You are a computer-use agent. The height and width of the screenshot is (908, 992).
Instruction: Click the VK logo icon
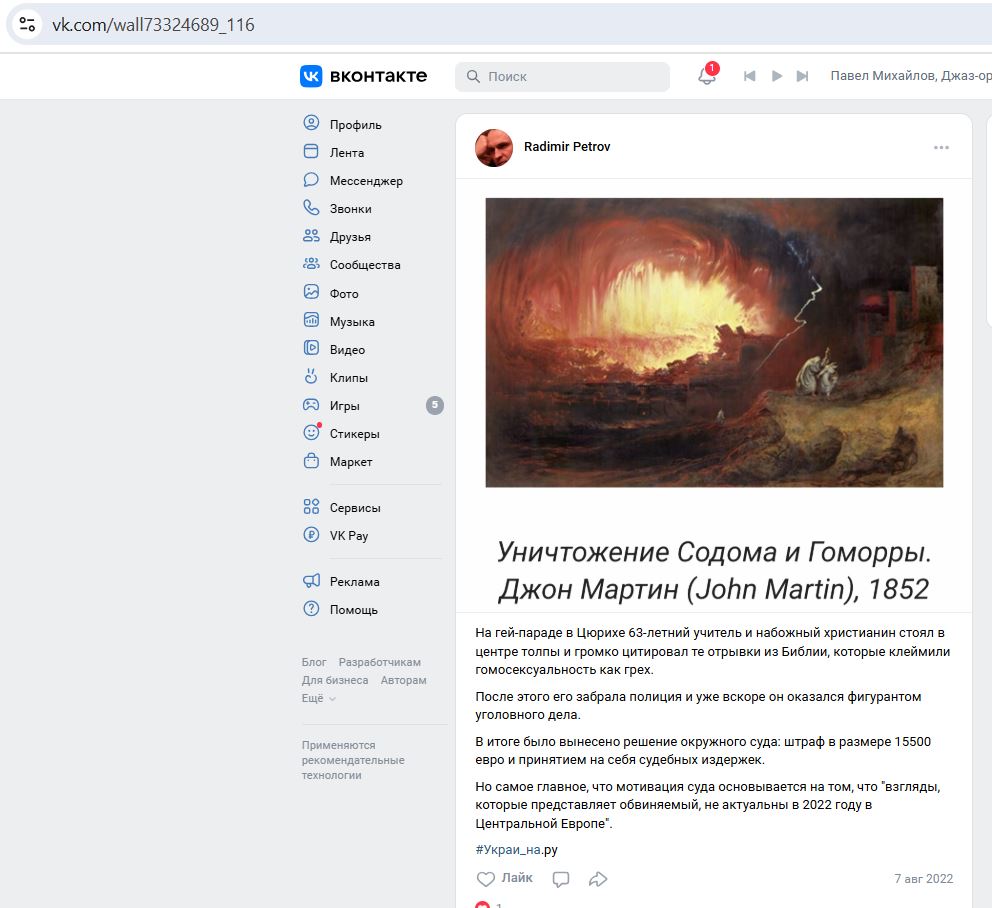click(x=311, y=76)
